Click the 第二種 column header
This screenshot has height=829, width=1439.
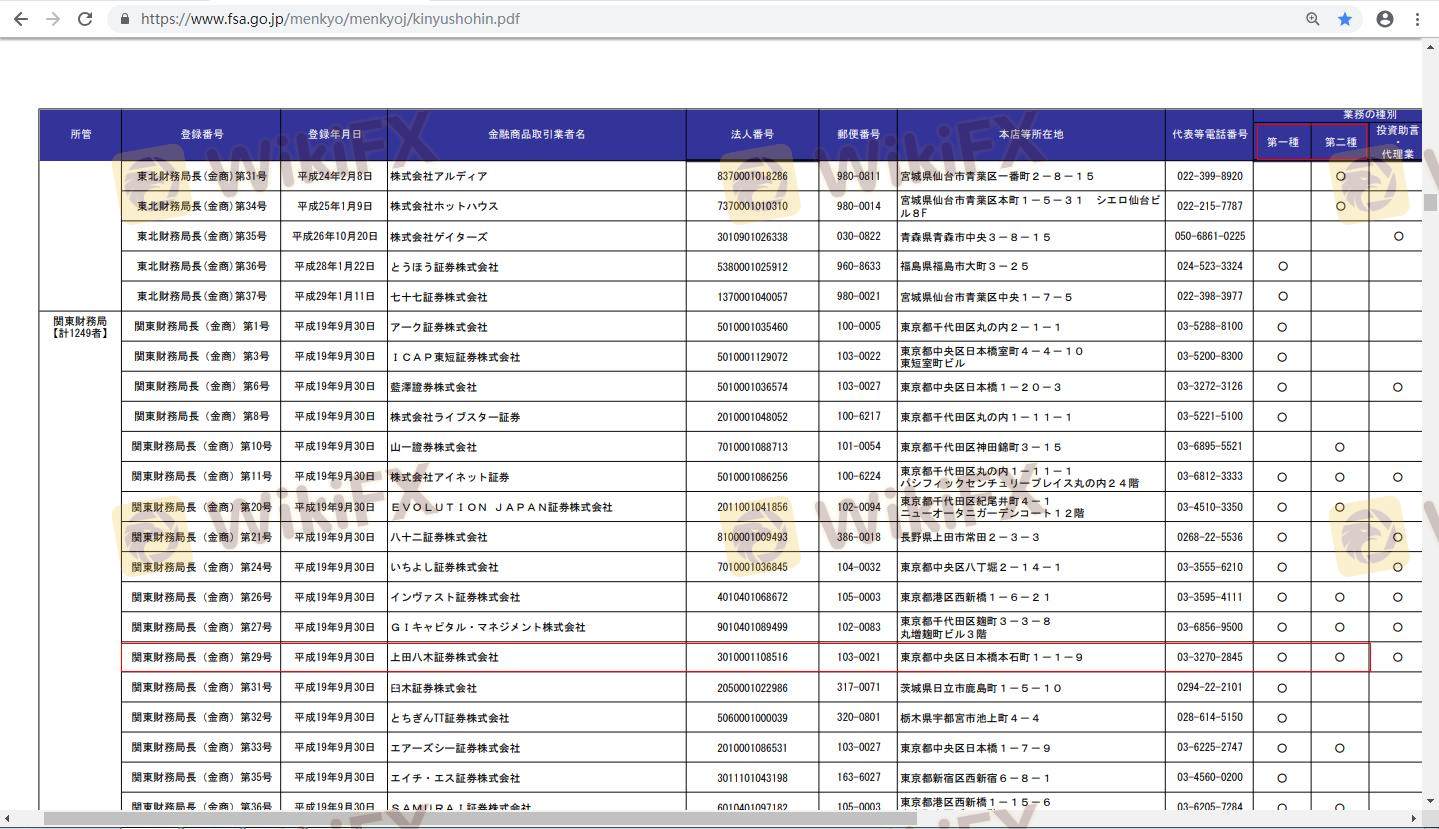[1340, 142]
